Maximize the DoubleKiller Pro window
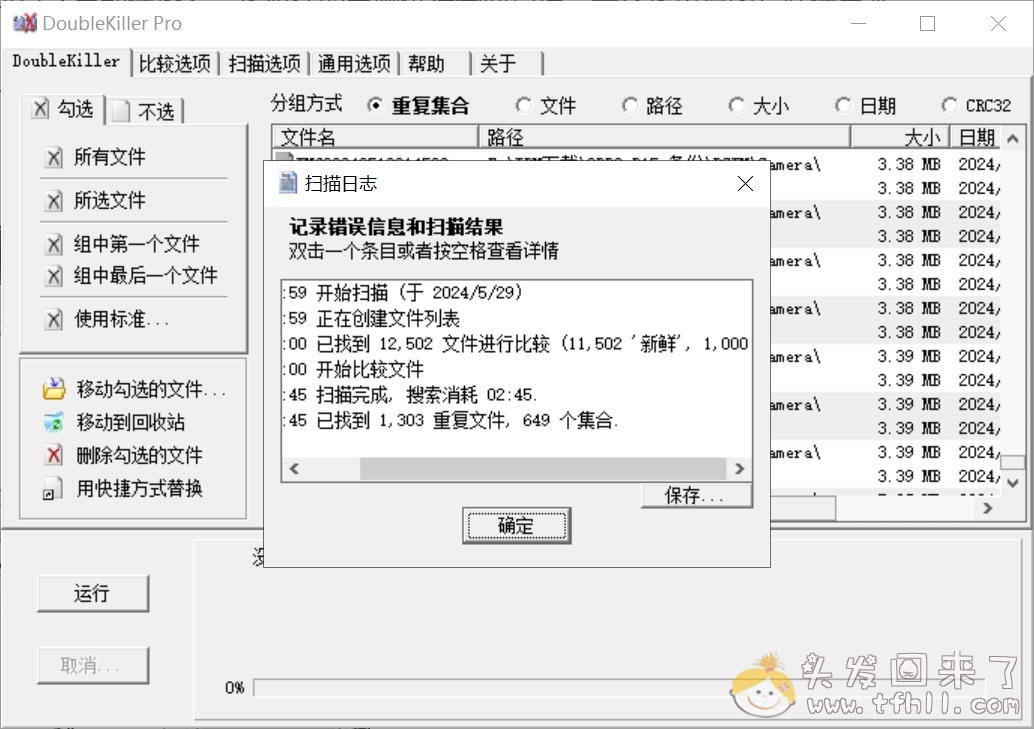The width and height of the screenshot is (1034, 729). click(x=927, y=24)
